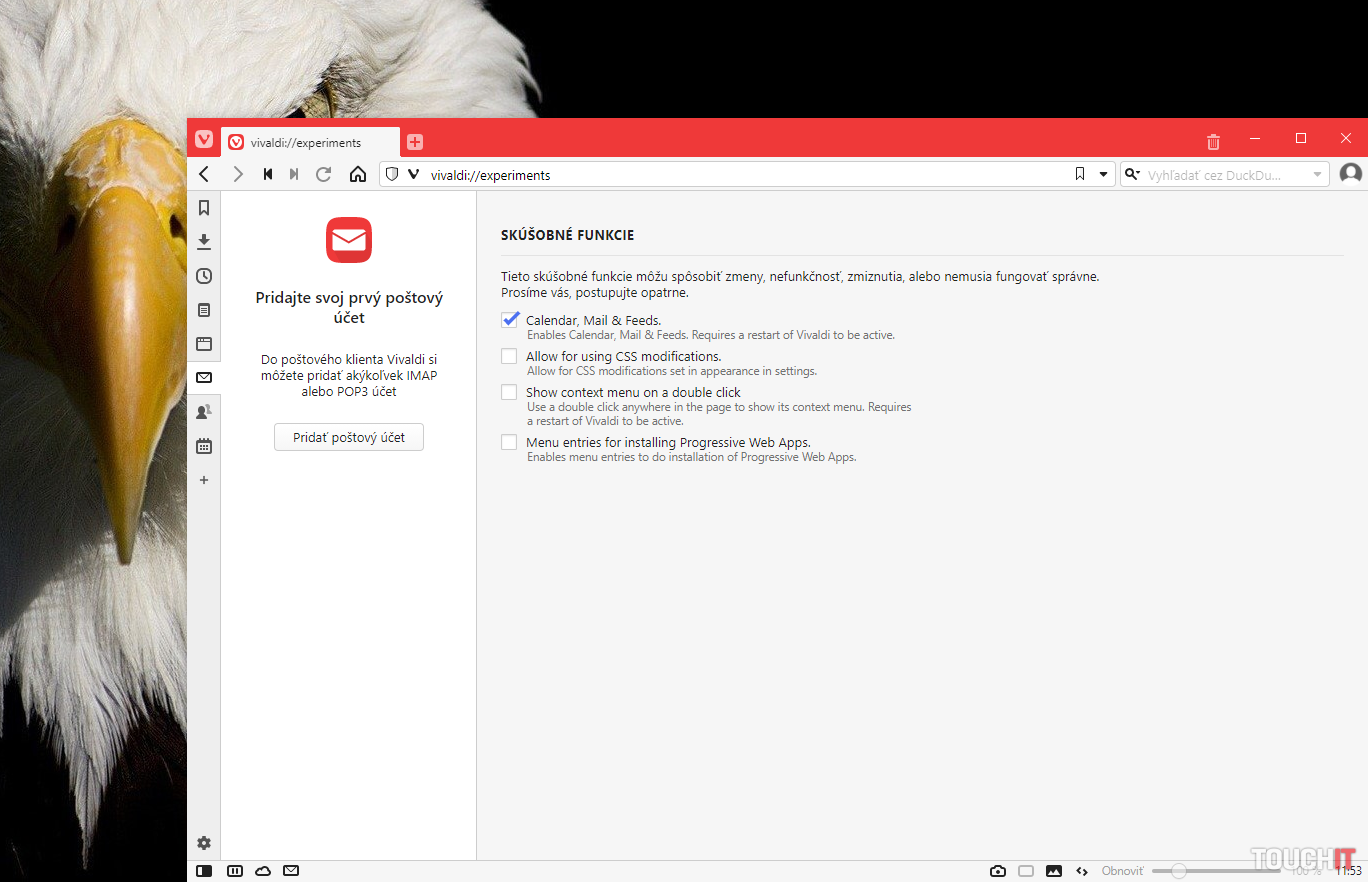1368x882 pixels.
Task: Click the closed tabs trash icon
Action: coord(1213,141)
